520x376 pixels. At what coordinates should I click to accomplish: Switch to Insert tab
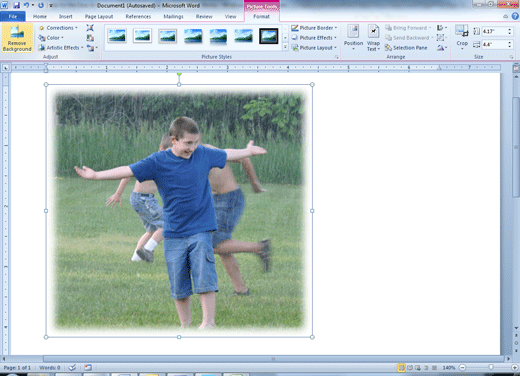coord(66,16)
